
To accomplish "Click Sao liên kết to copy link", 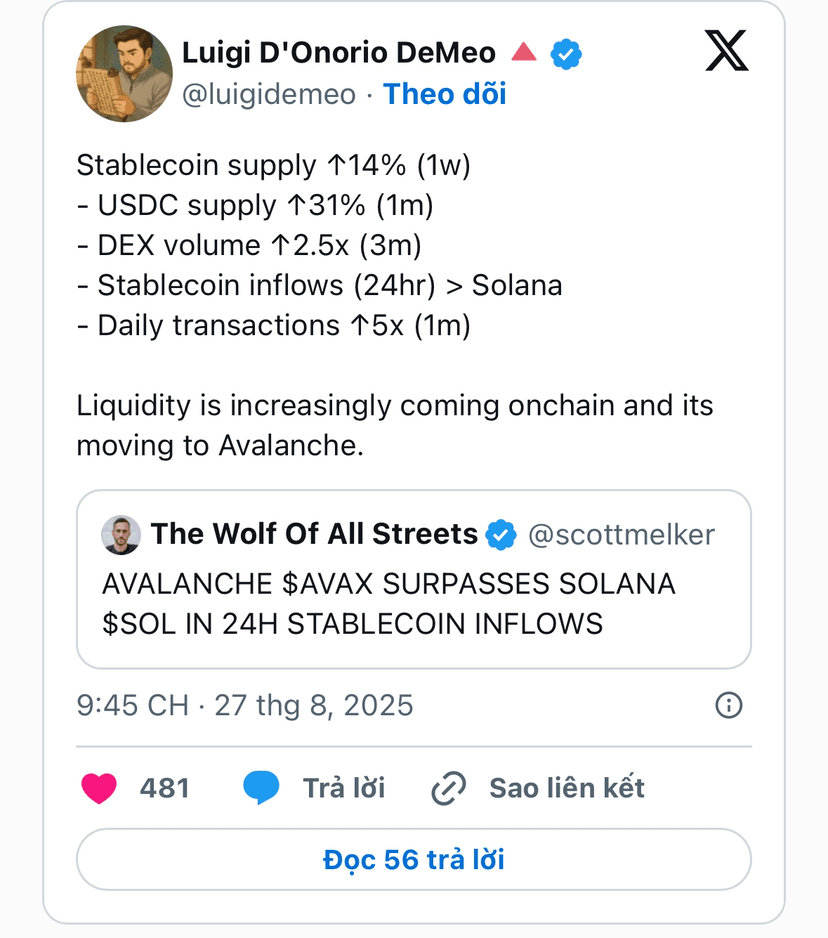I will tap(567, 788).
